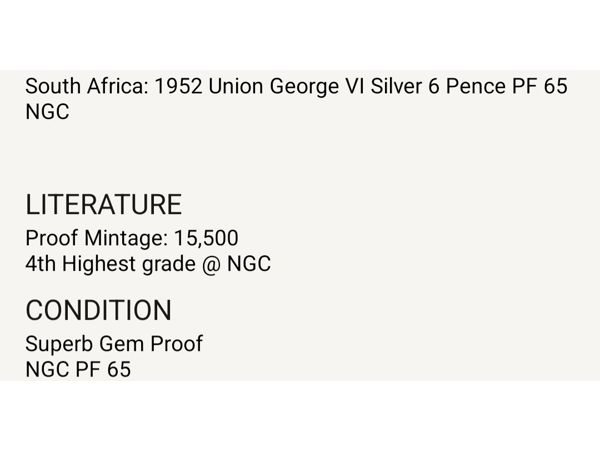Click the word "Superb" under CONDITION

pos(57,344)
